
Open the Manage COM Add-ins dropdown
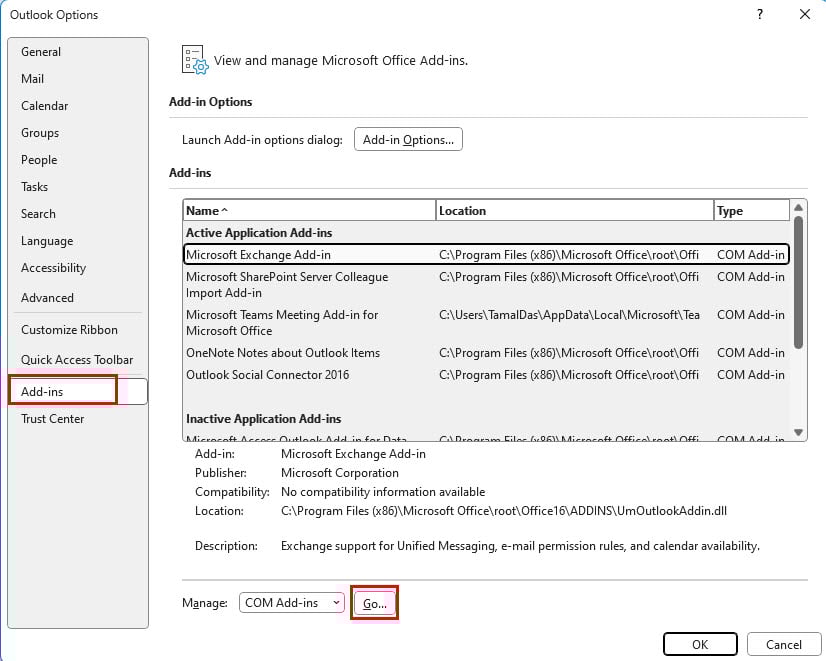(291, 603)
